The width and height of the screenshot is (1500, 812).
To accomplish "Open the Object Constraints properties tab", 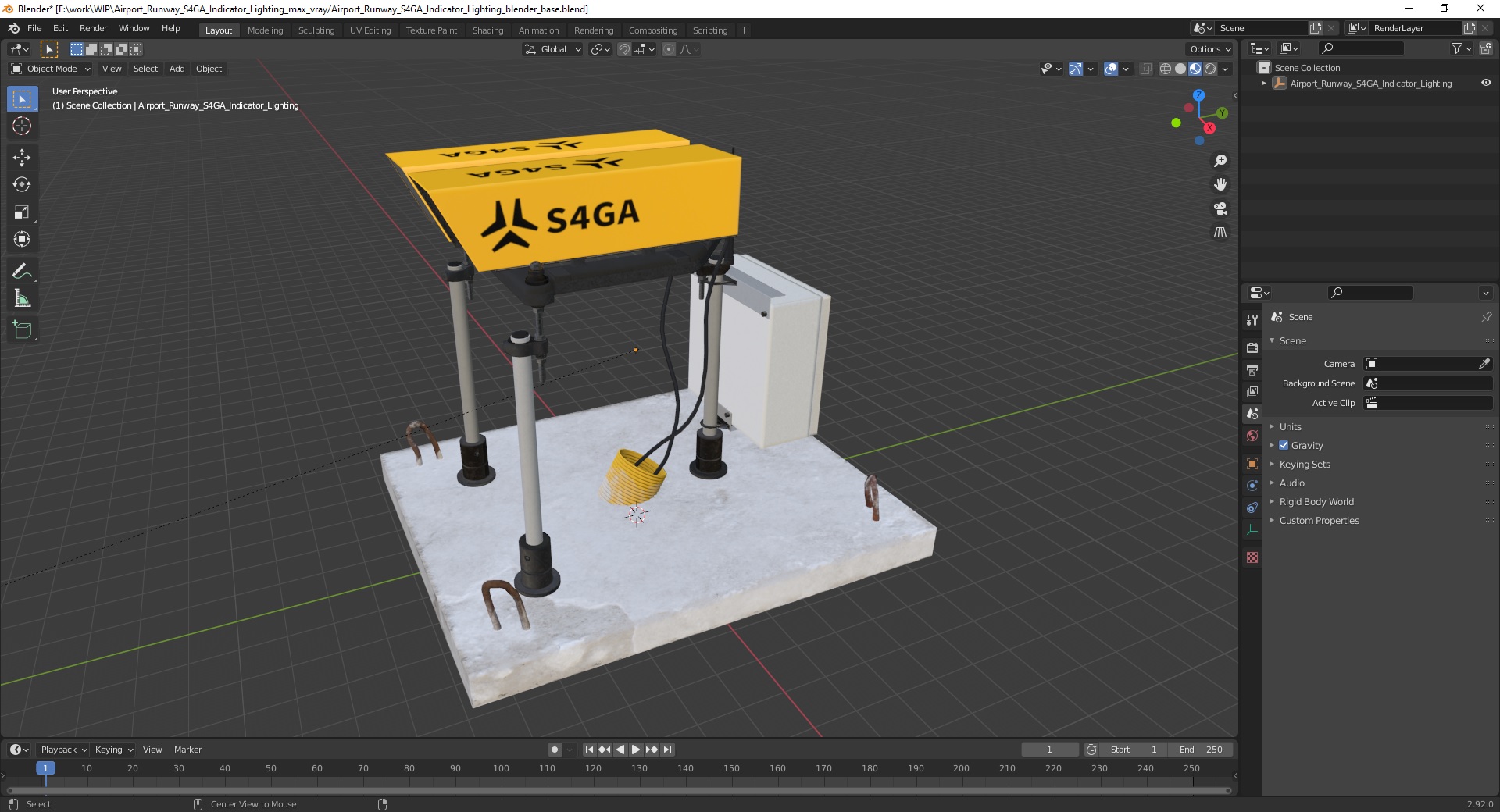I will [x=1252, y=507].
